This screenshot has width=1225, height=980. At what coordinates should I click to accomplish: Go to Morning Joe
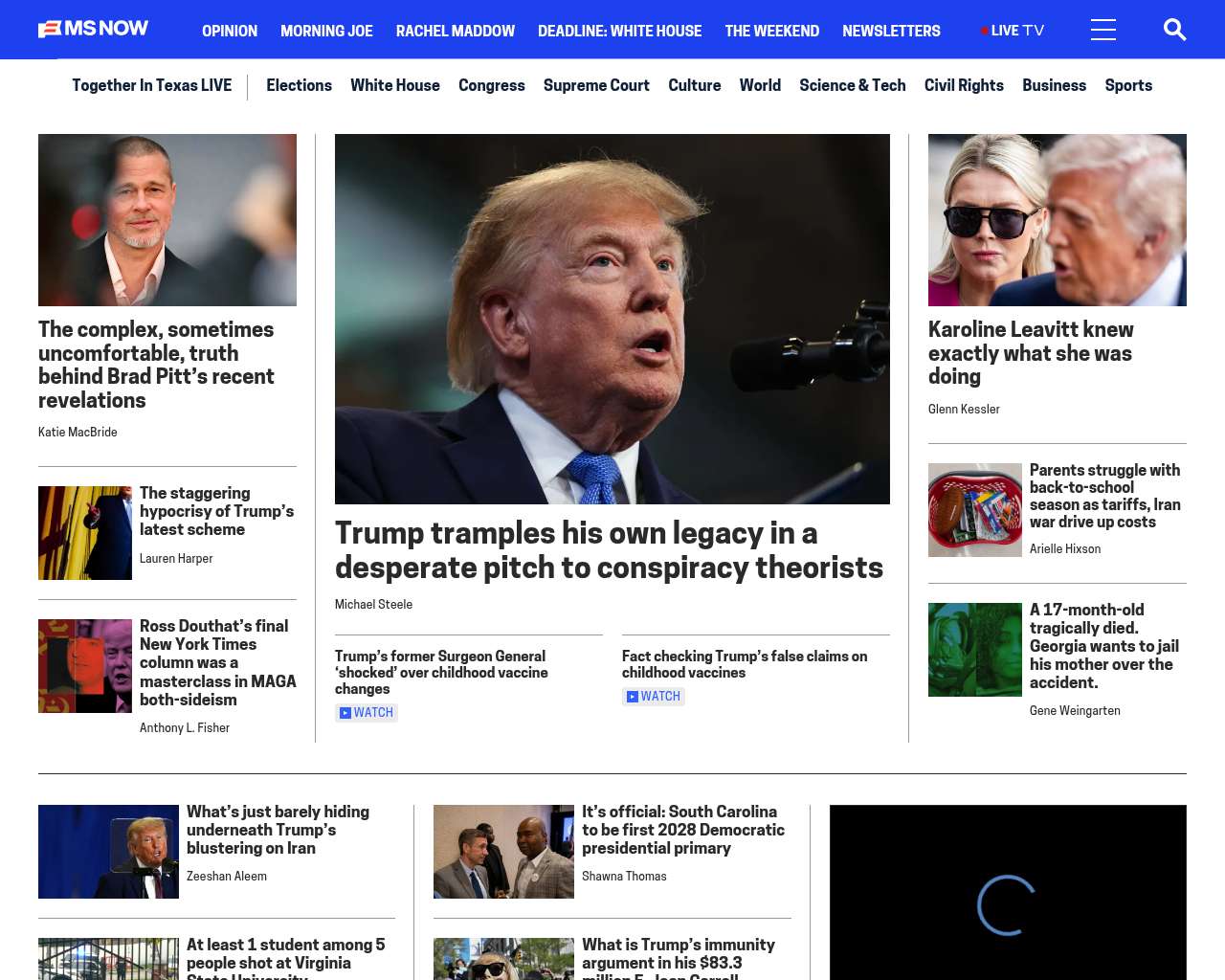[x=326, y=31]
